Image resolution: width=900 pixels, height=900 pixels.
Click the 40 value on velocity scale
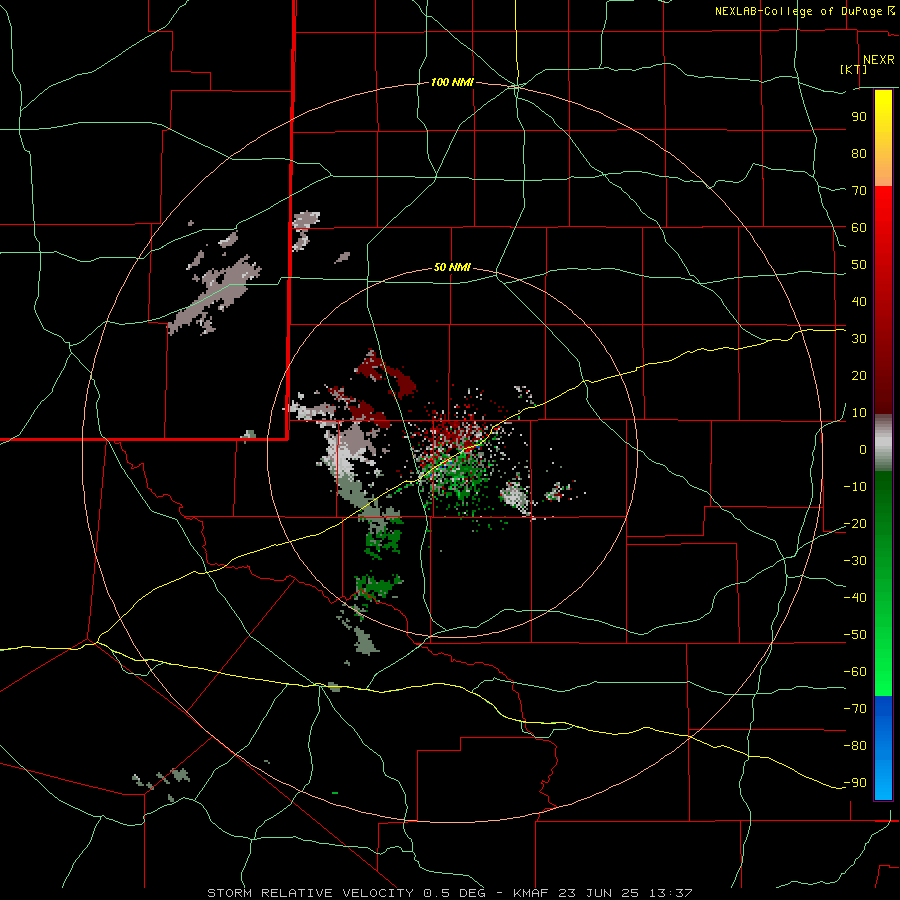coord(859,302)
